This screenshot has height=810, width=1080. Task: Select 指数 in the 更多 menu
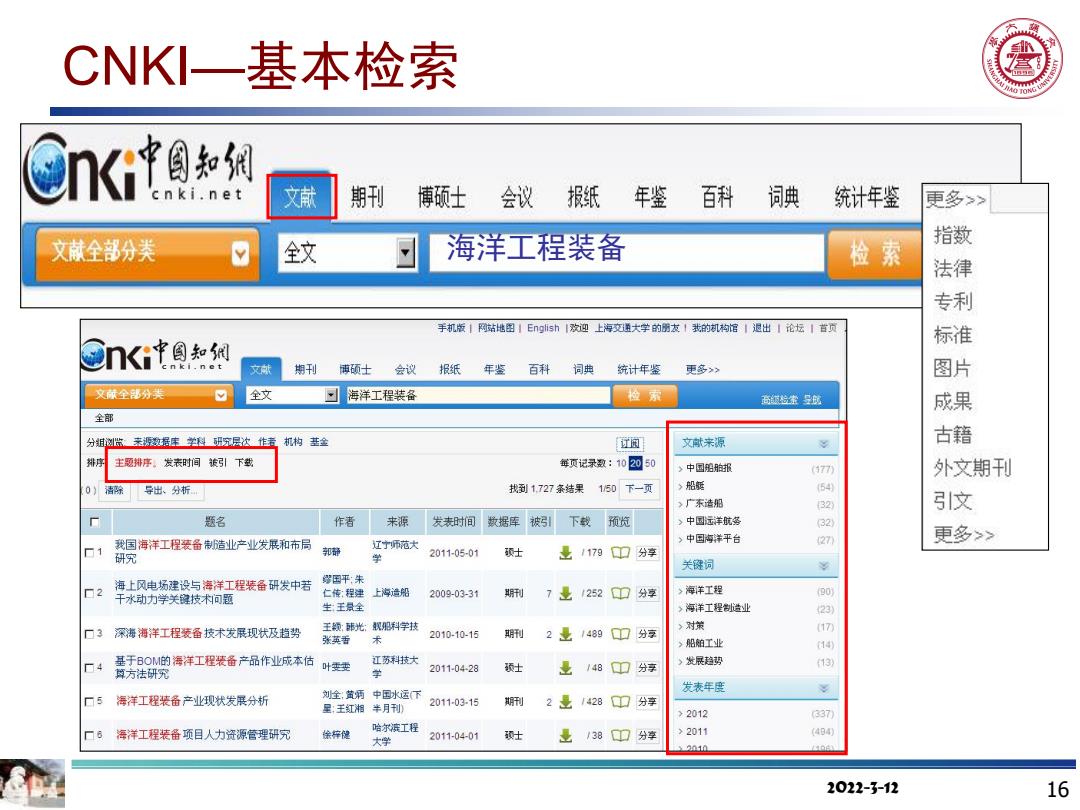click(953, 235)
